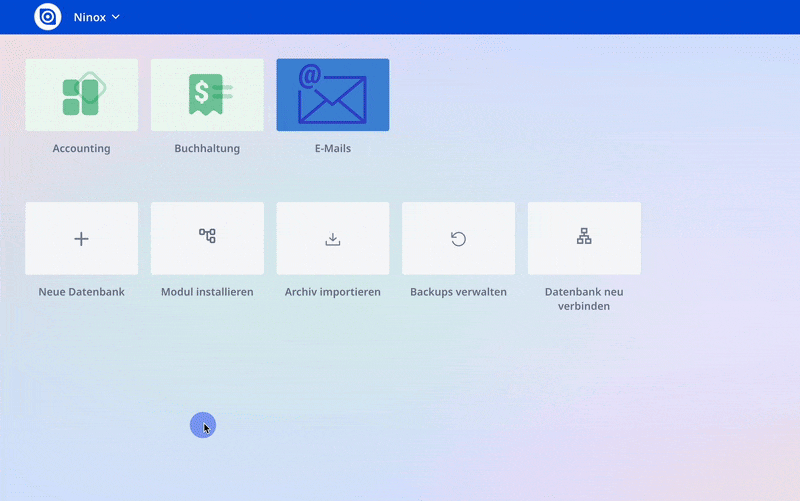The image size is (800, 501).
Task: Click the Backups verwalten restore icon
Action: (458, 238)
